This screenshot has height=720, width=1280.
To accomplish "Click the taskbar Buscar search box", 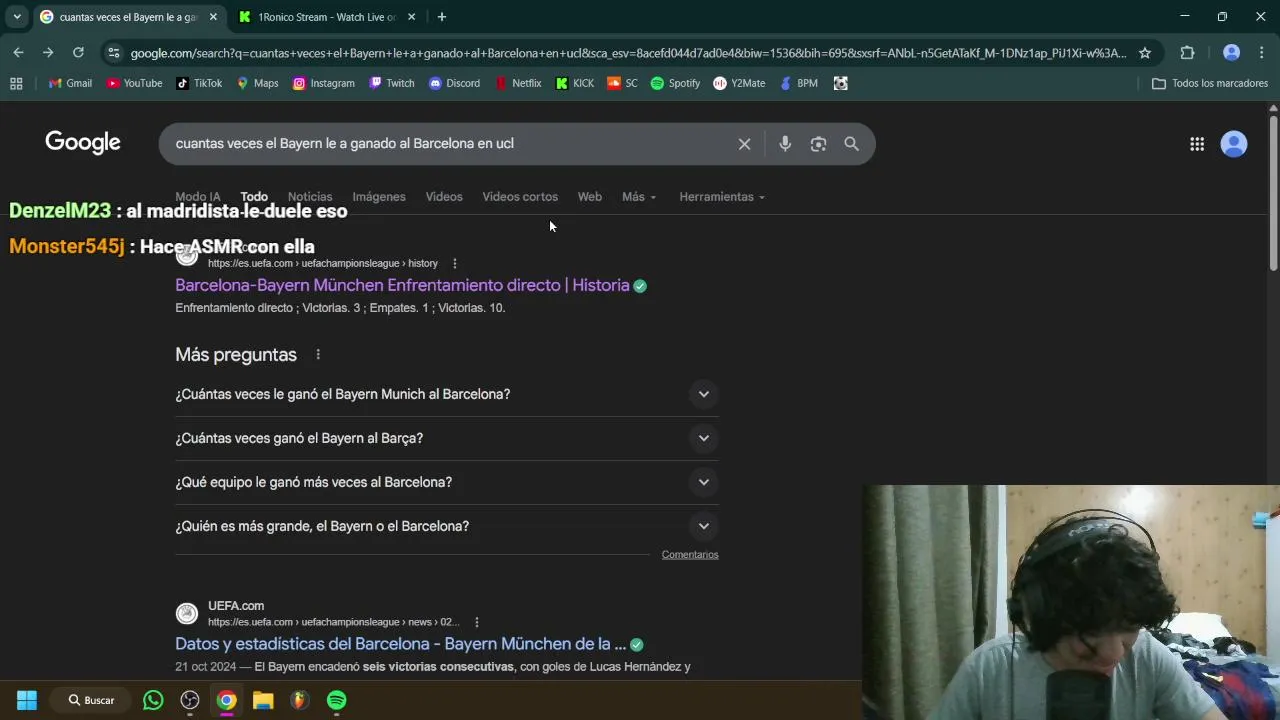I will tap(90, 700).
